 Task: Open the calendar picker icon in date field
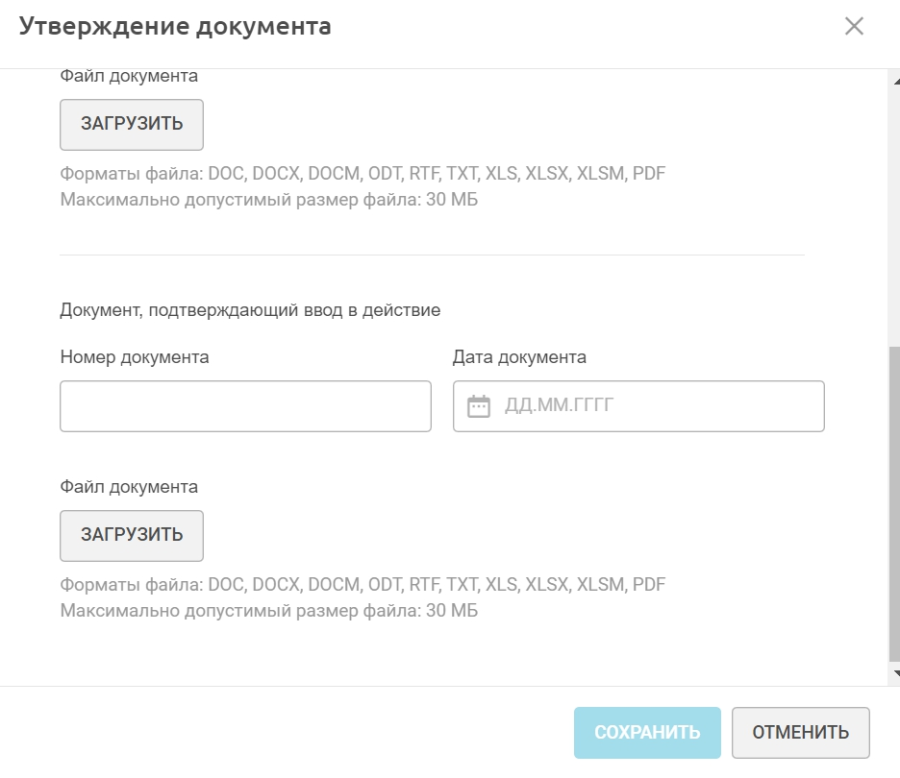pos(480,407)
